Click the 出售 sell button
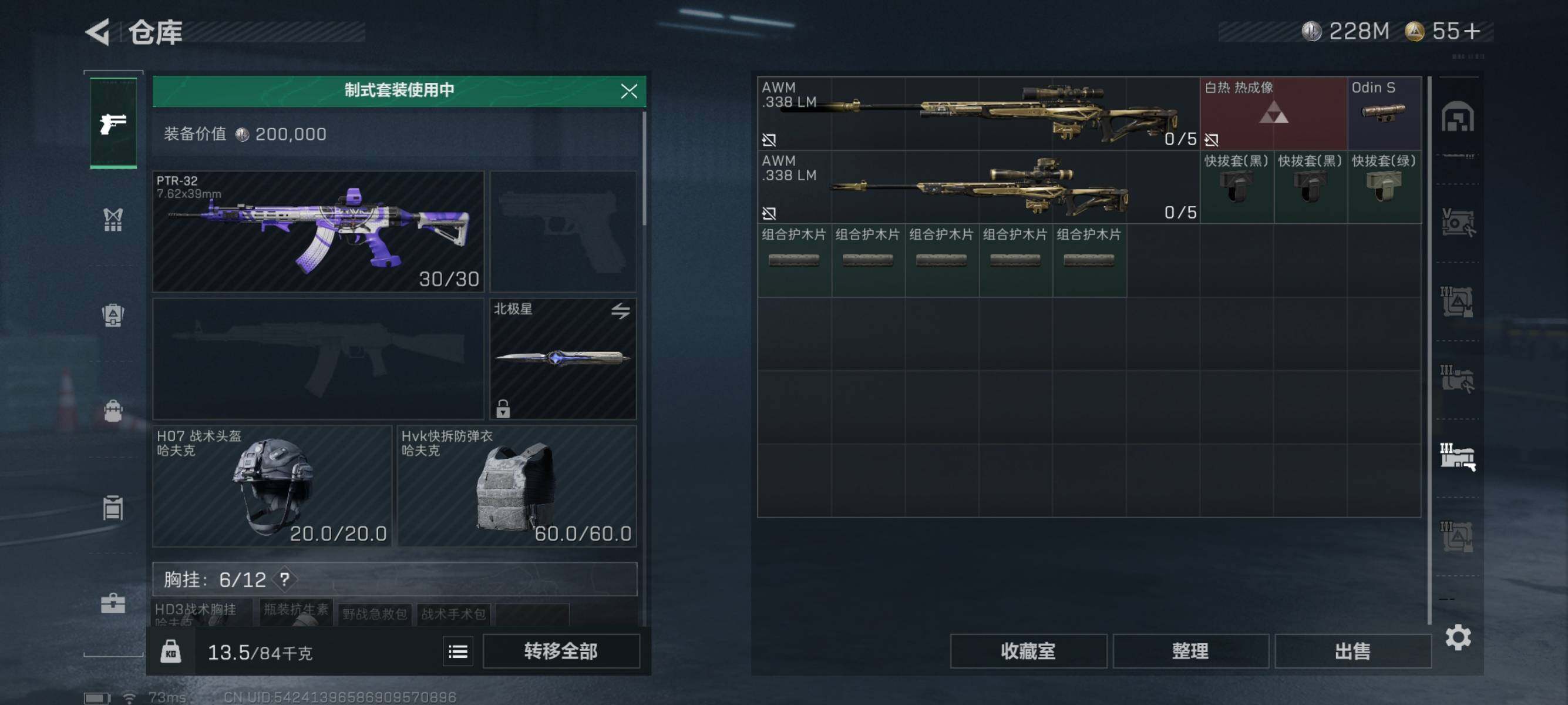 pos(1352,652)
